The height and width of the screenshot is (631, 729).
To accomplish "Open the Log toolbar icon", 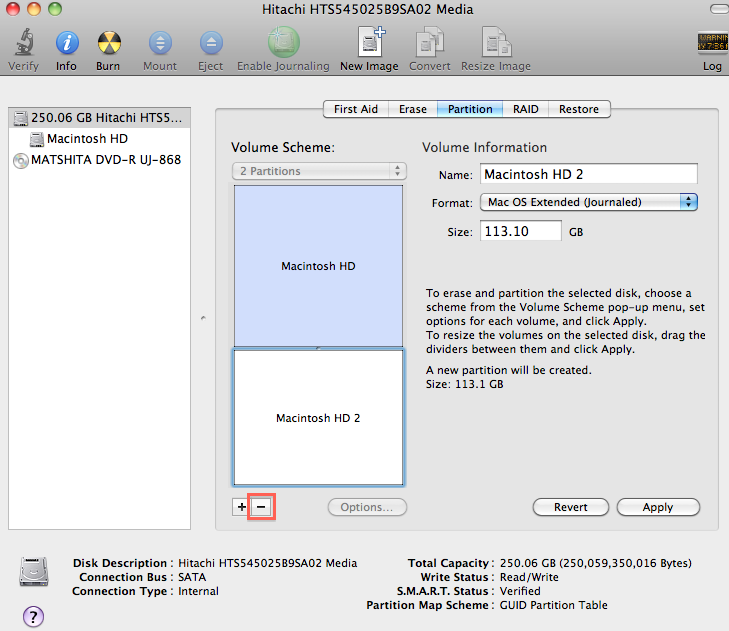I will [713, 42].
